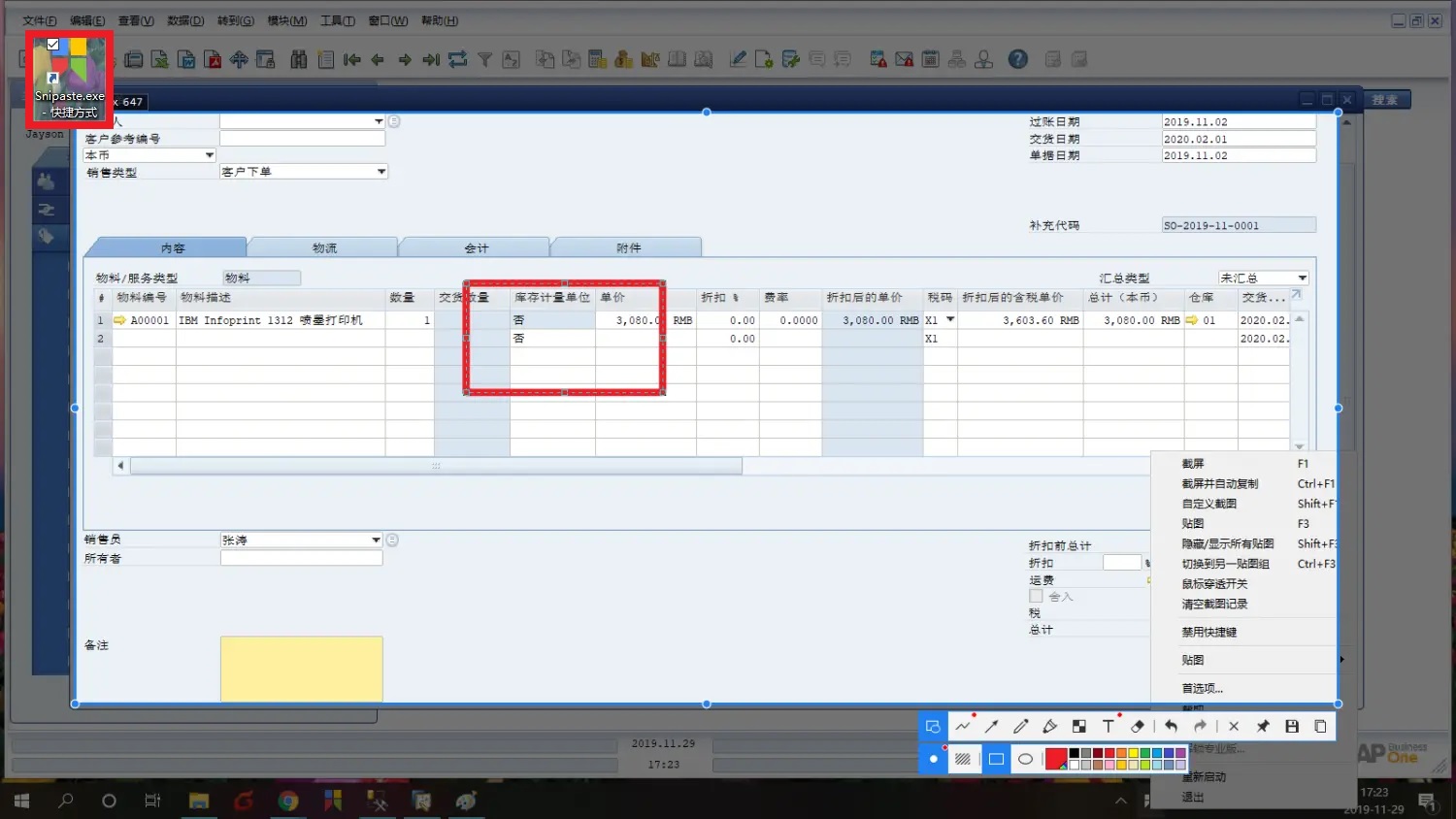Choose 清空截图记录 from Snipaste menu
The height and width of the screenshot is (819, 1456).
1214,604
